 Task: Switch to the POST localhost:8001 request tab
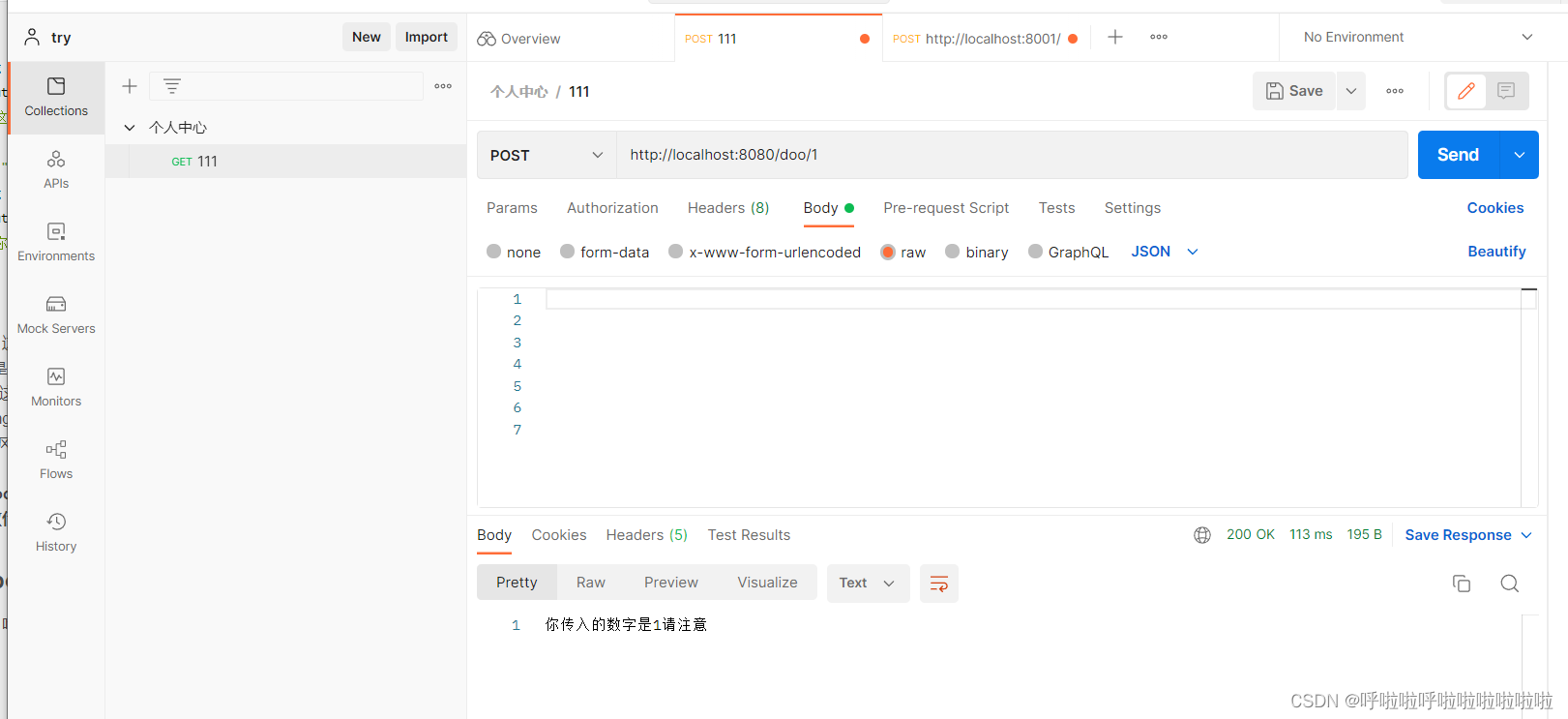[x=985, y=39]
